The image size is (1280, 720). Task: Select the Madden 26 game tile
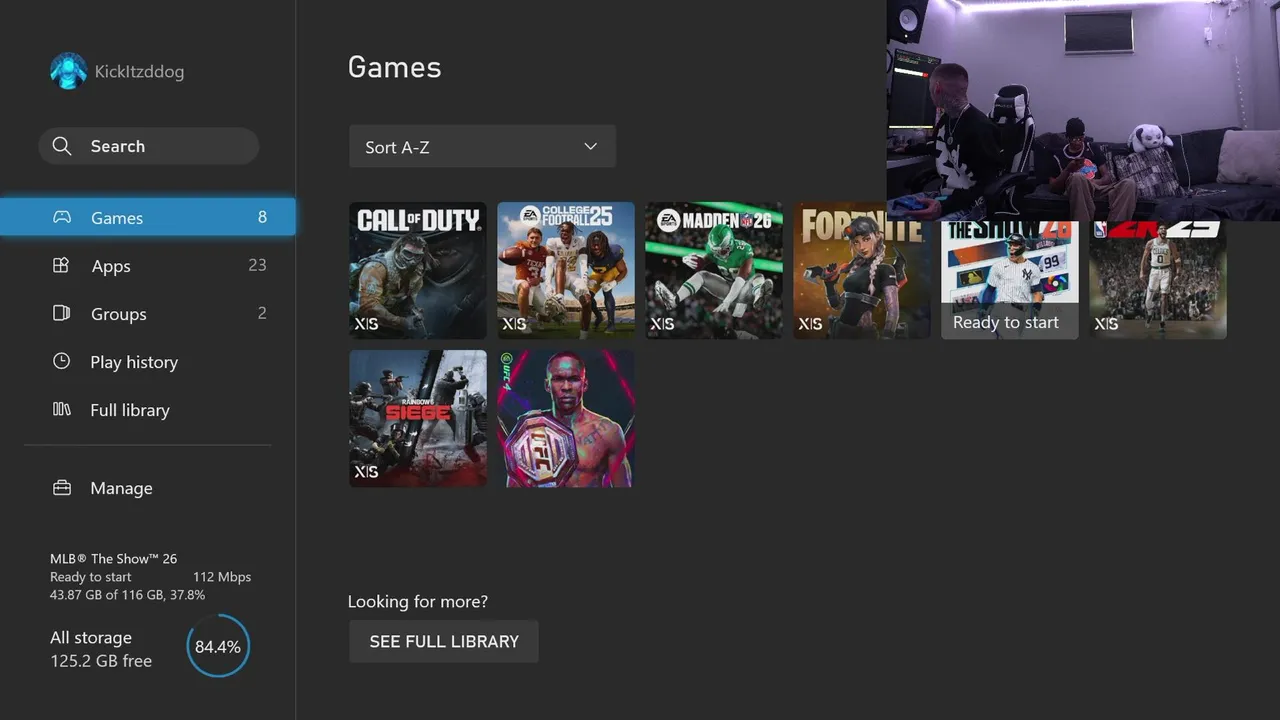(714, 271)
